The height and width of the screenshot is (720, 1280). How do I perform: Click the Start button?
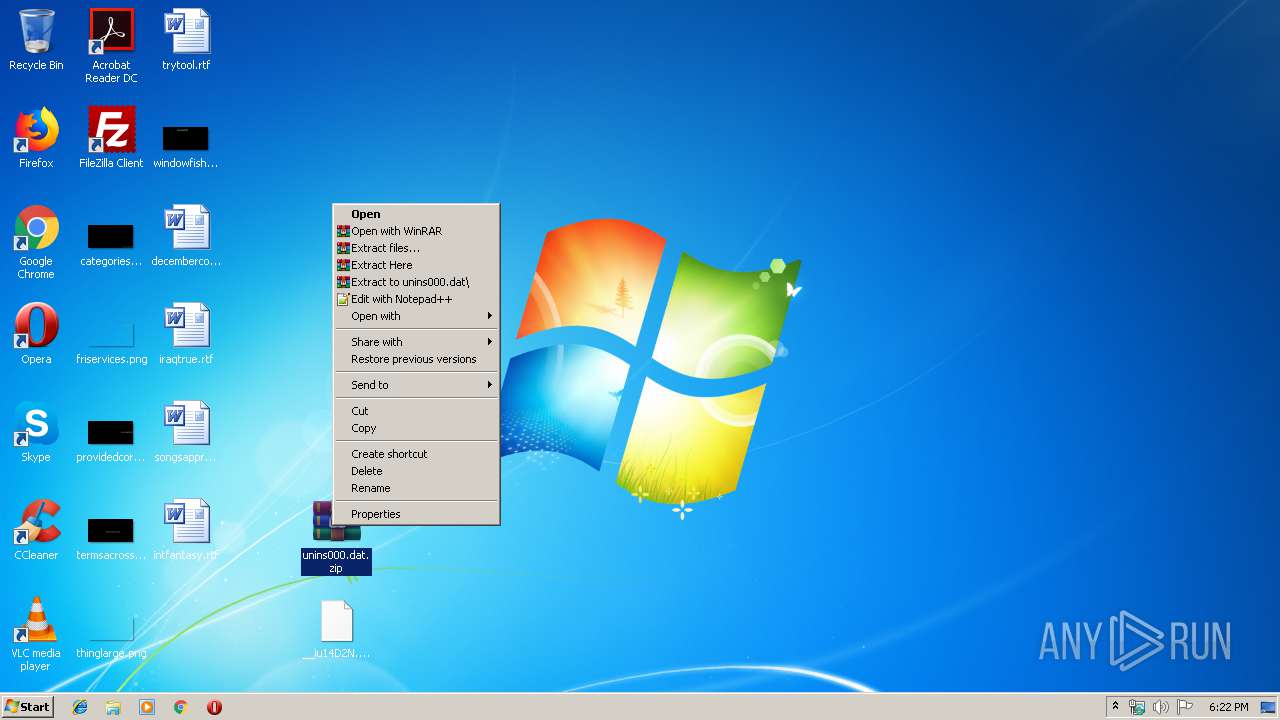pyautogui.click(x=28, y=707)
